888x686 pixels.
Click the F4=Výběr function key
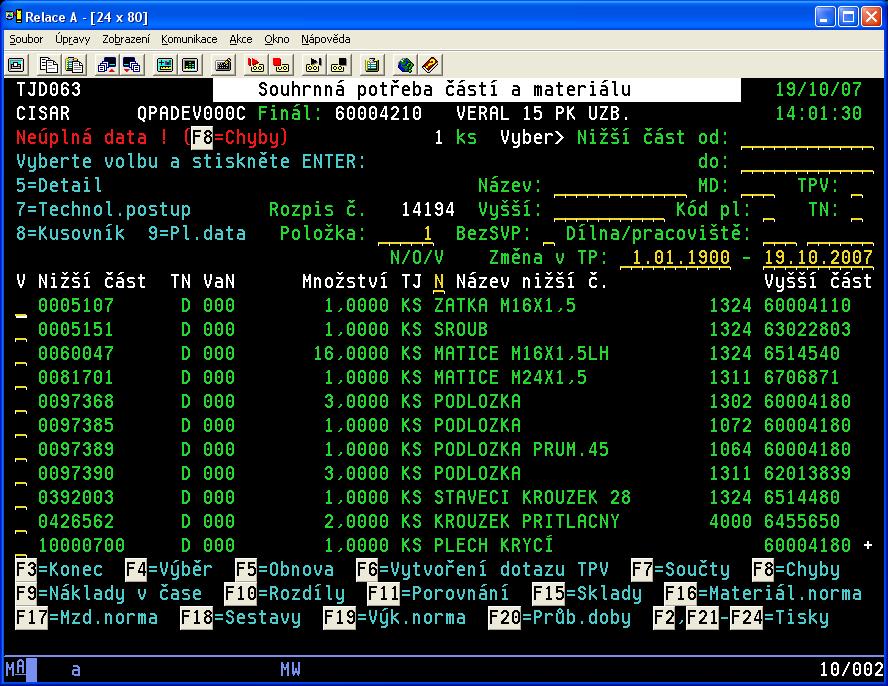[x=169, y=569]
